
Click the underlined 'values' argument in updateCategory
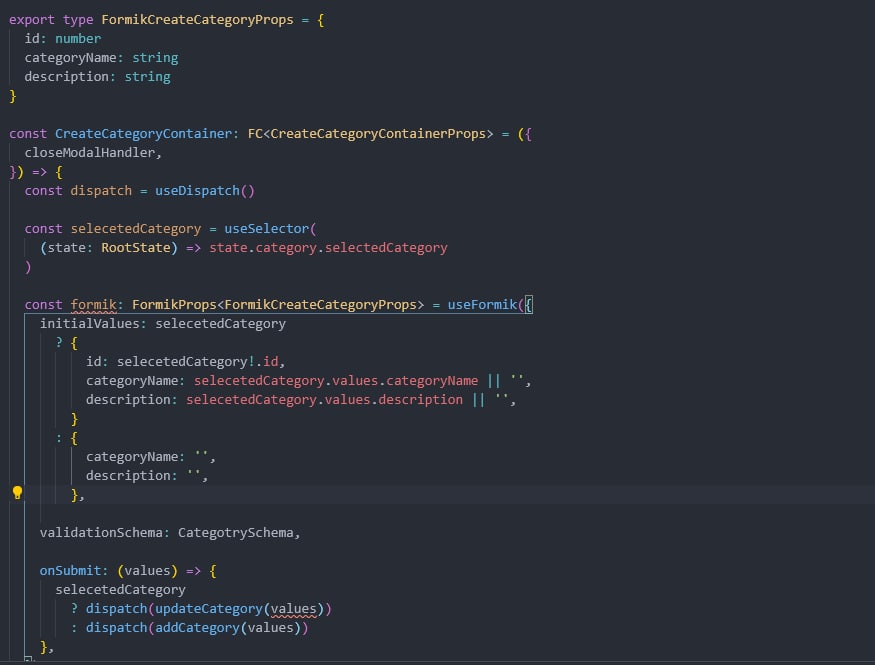294,609
